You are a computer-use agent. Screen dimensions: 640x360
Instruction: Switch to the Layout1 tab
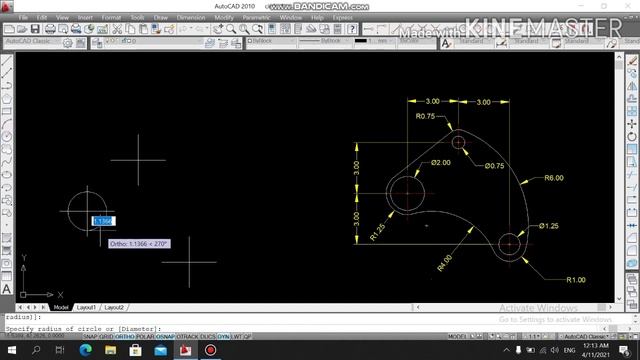pos(86,307)
